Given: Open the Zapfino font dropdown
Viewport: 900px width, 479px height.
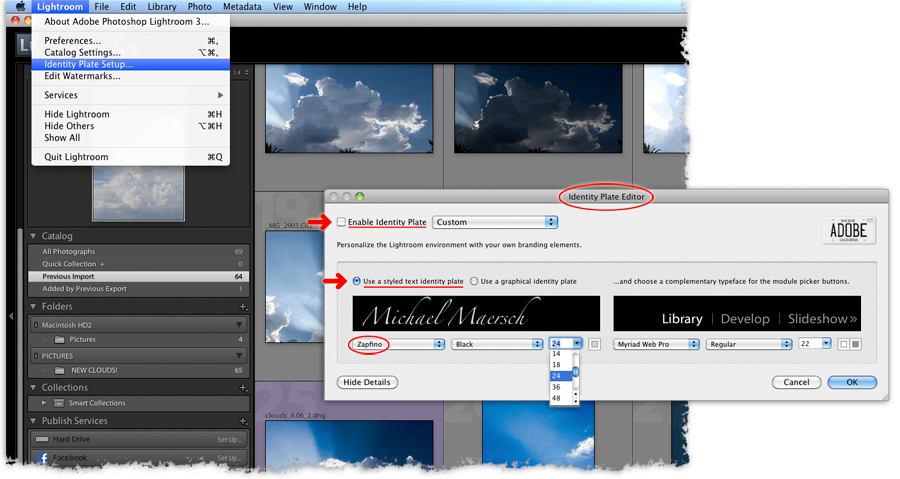Looking at the screenshot, I should tap(398, 344).
